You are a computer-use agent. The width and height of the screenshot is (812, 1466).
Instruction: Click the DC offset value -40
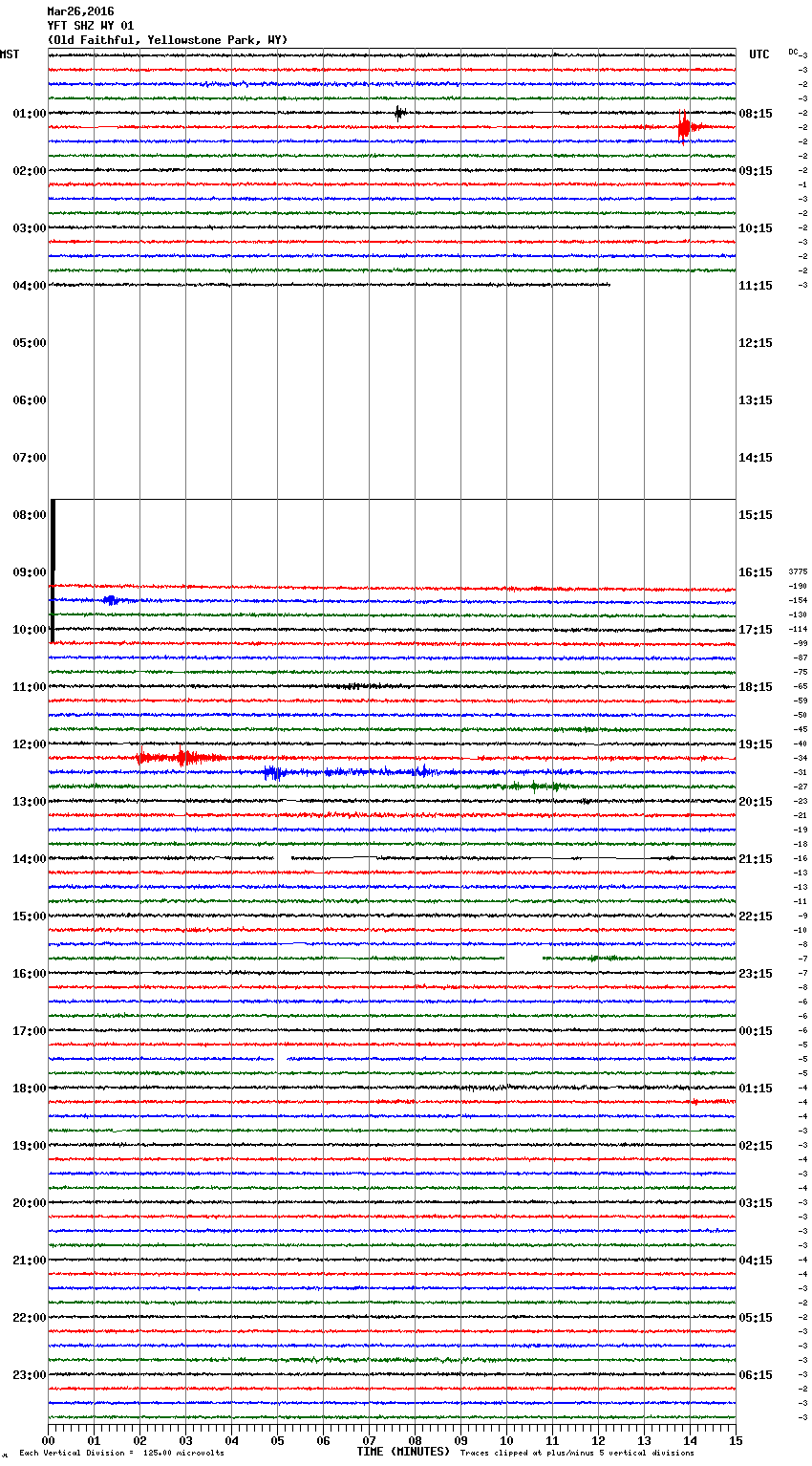(x=800, y=744)
